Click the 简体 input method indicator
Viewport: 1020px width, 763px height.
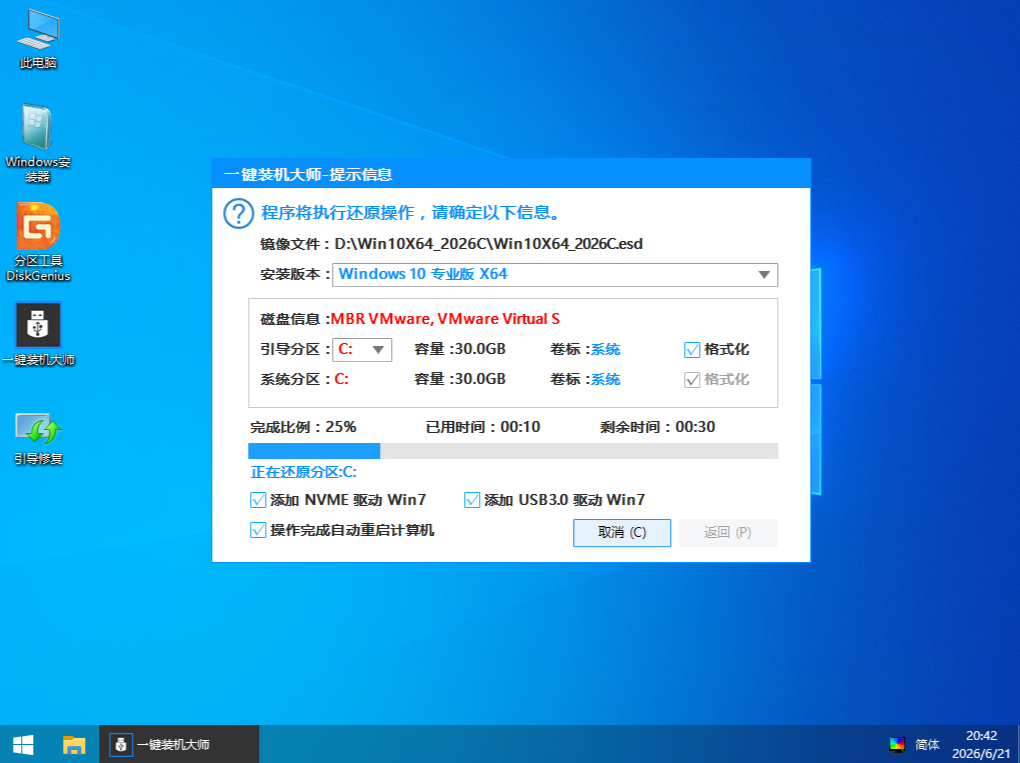[x=927, y=744]
